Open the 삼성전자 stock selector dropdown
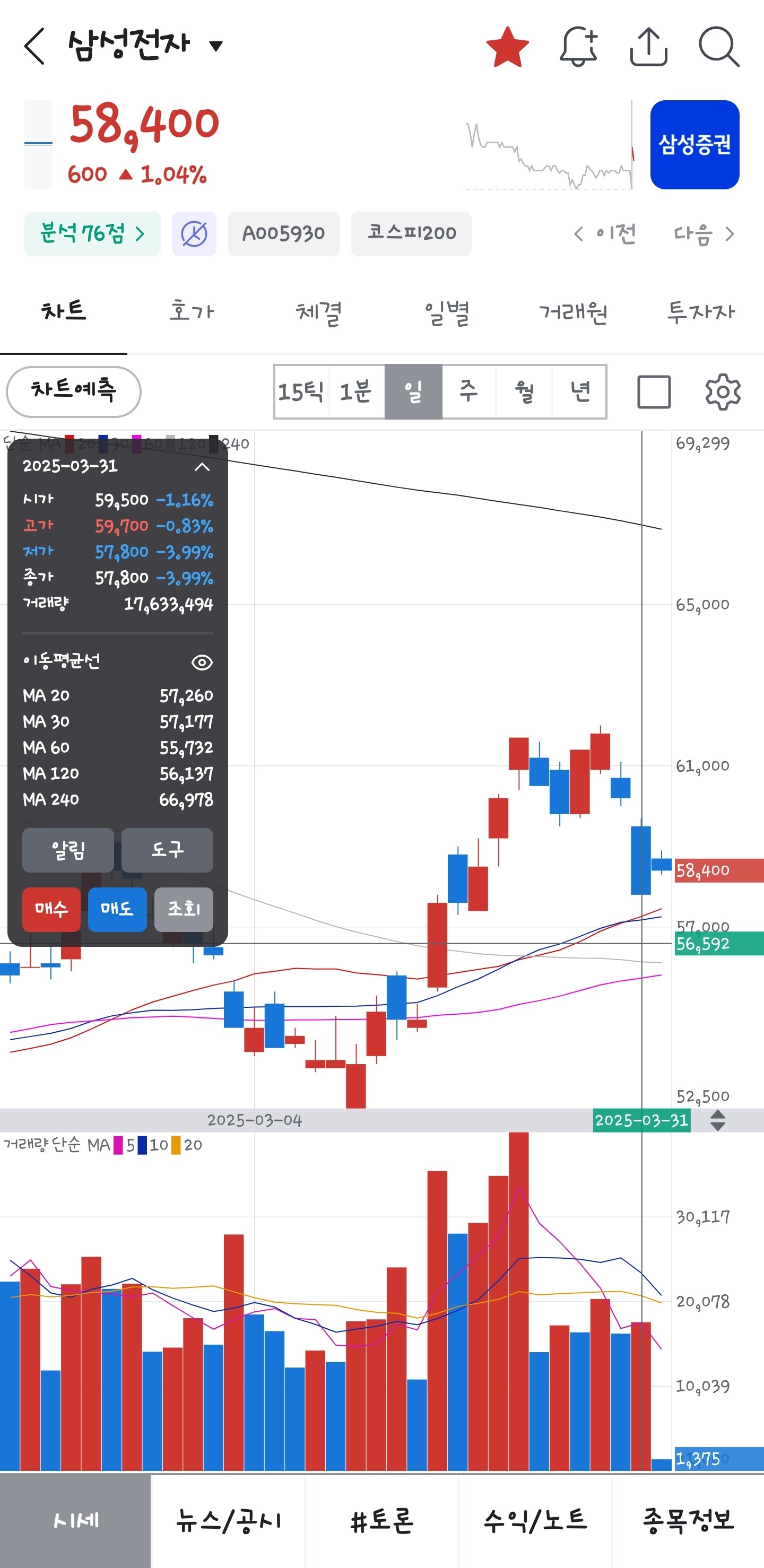 [x=145, y=45]
